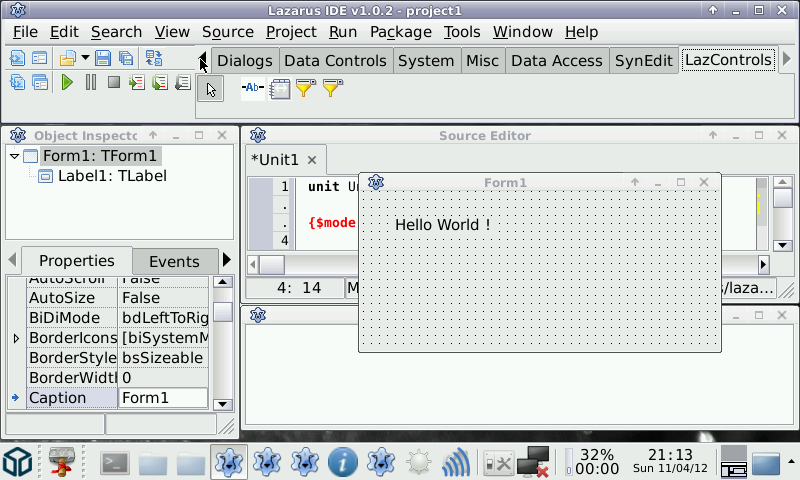Click the Open file folder icon
Image resolution: width=800 pixels, height=480 pixels.
tap(67, 58)
